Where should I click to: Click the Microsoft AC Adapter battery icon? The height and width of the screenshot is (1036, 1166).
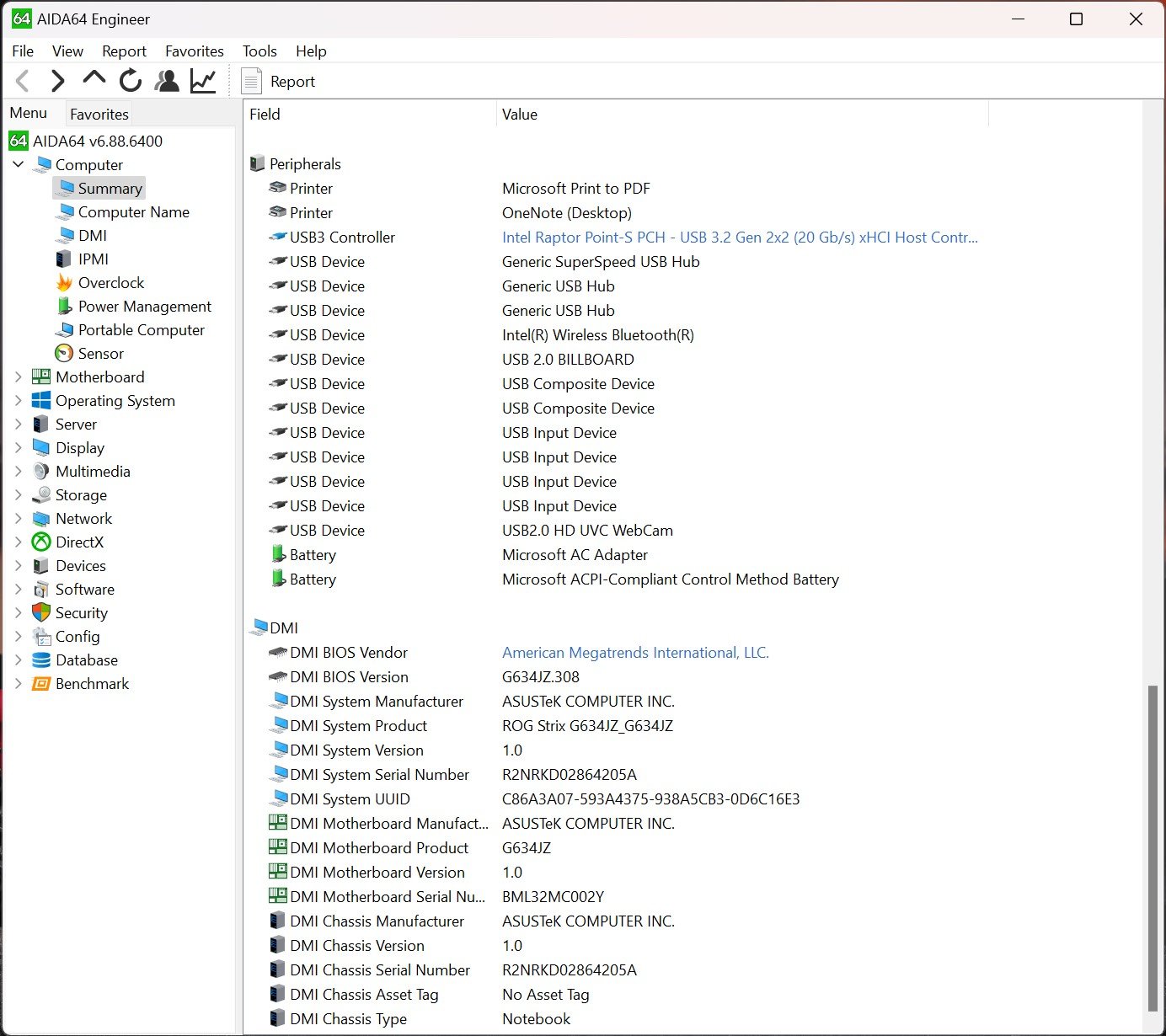279,554
